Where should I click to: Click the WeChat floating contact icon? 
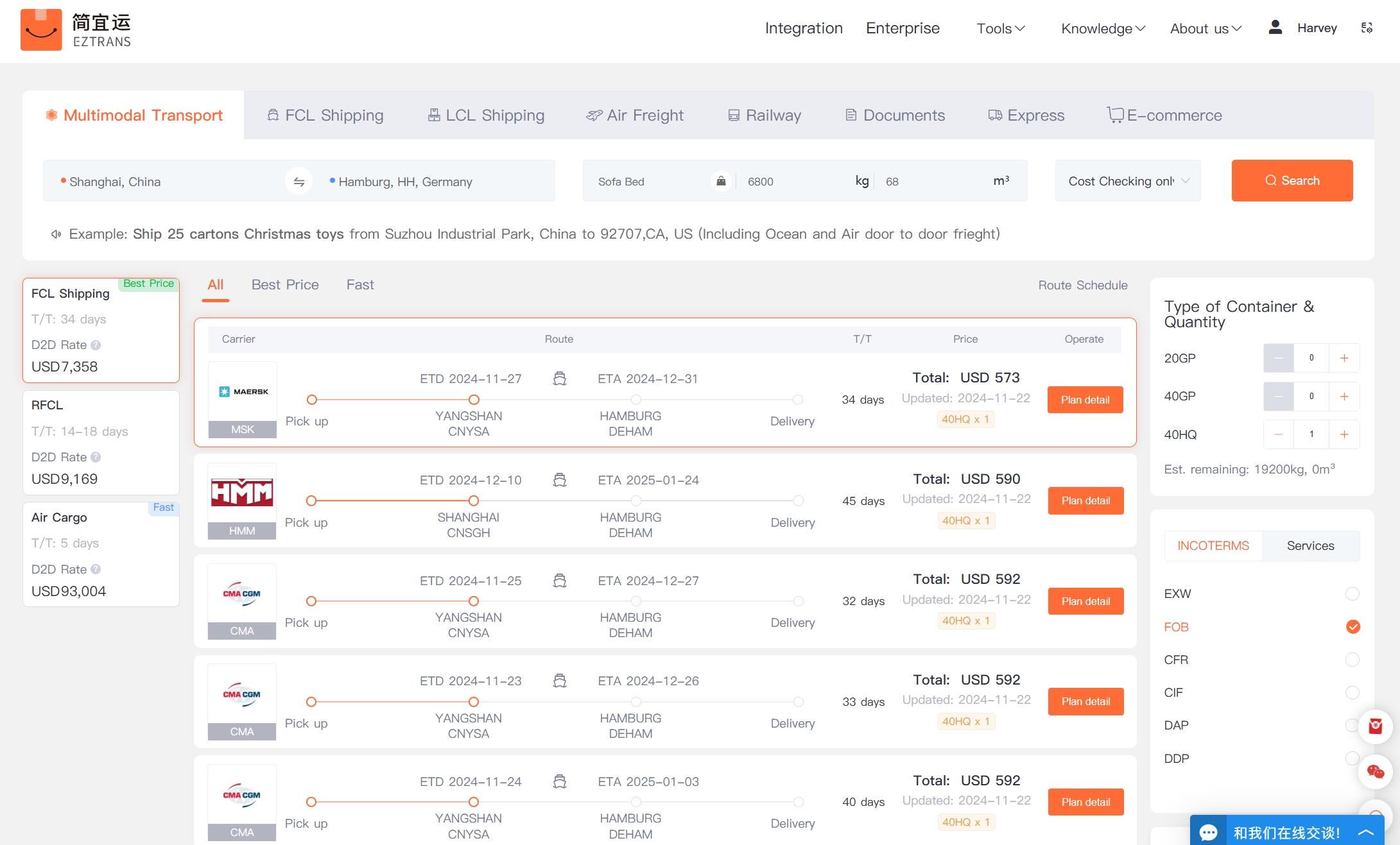pyautogui.click(x=1375, y=771)
